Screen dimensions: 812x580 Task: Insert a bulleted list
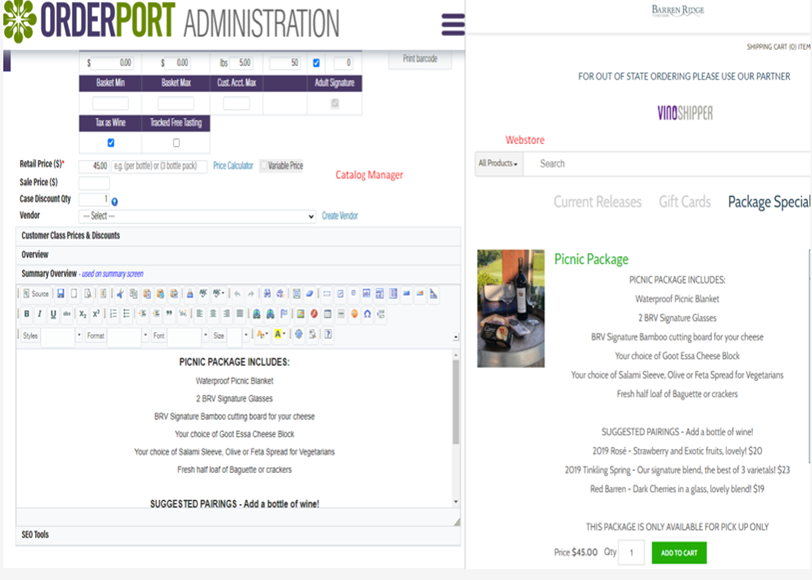126,313
